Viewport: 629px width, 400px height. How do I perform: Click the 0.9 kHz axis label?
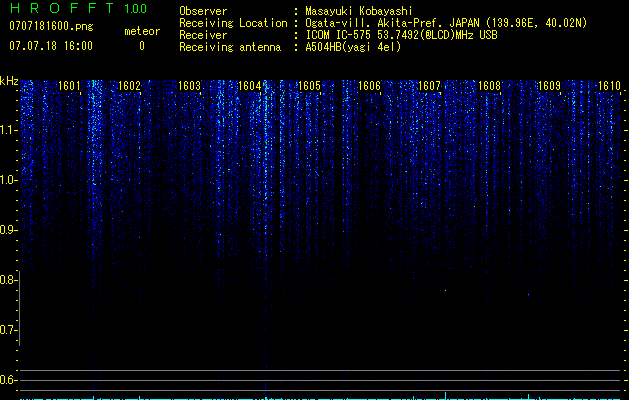(8, 230)
